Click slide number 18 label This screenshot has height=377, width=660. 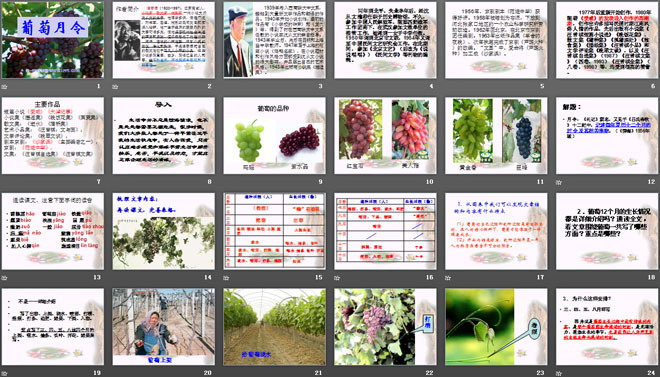(x=652, y=277)
